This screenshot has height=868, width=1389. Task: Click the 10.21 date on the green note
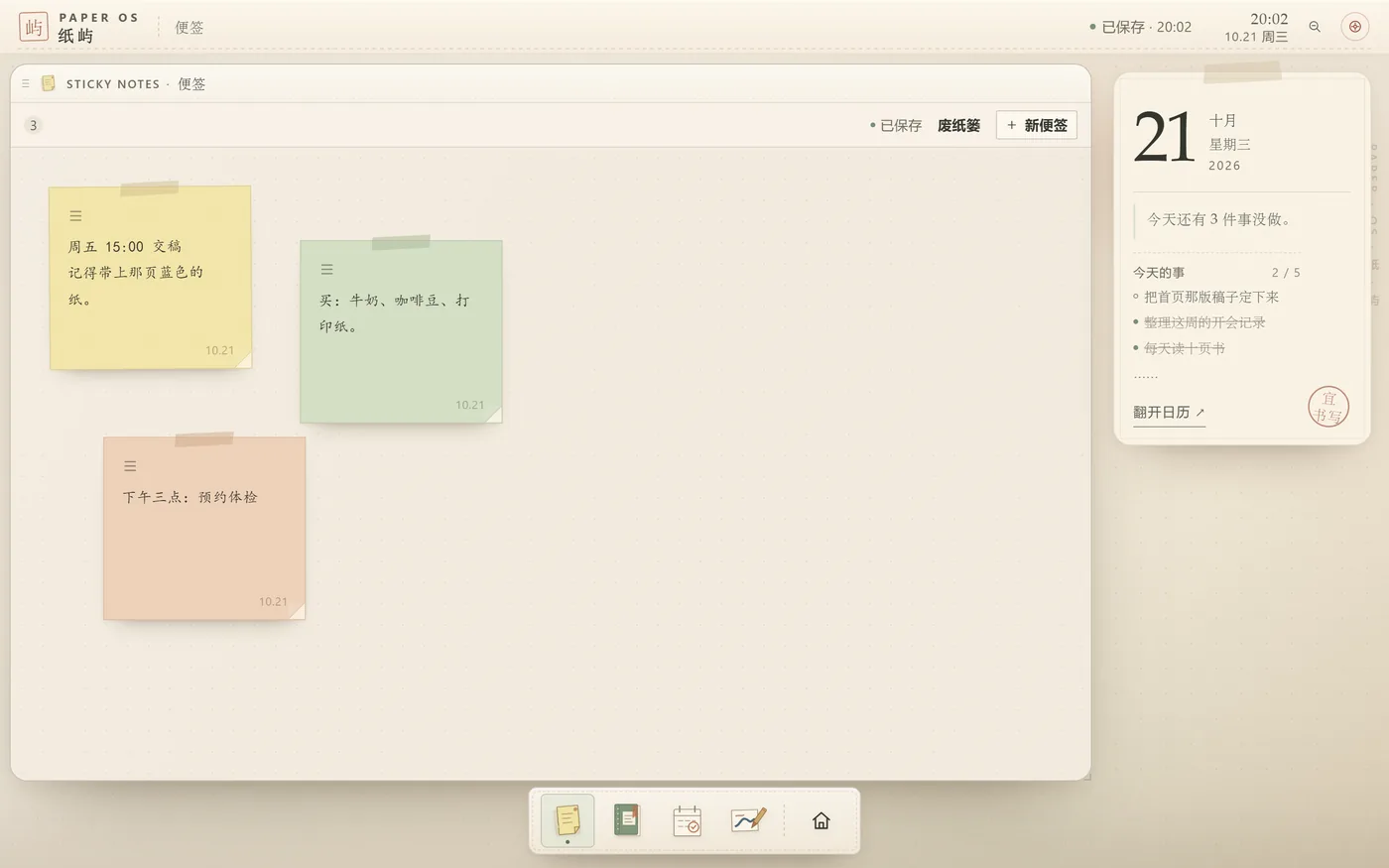(470, 405)
